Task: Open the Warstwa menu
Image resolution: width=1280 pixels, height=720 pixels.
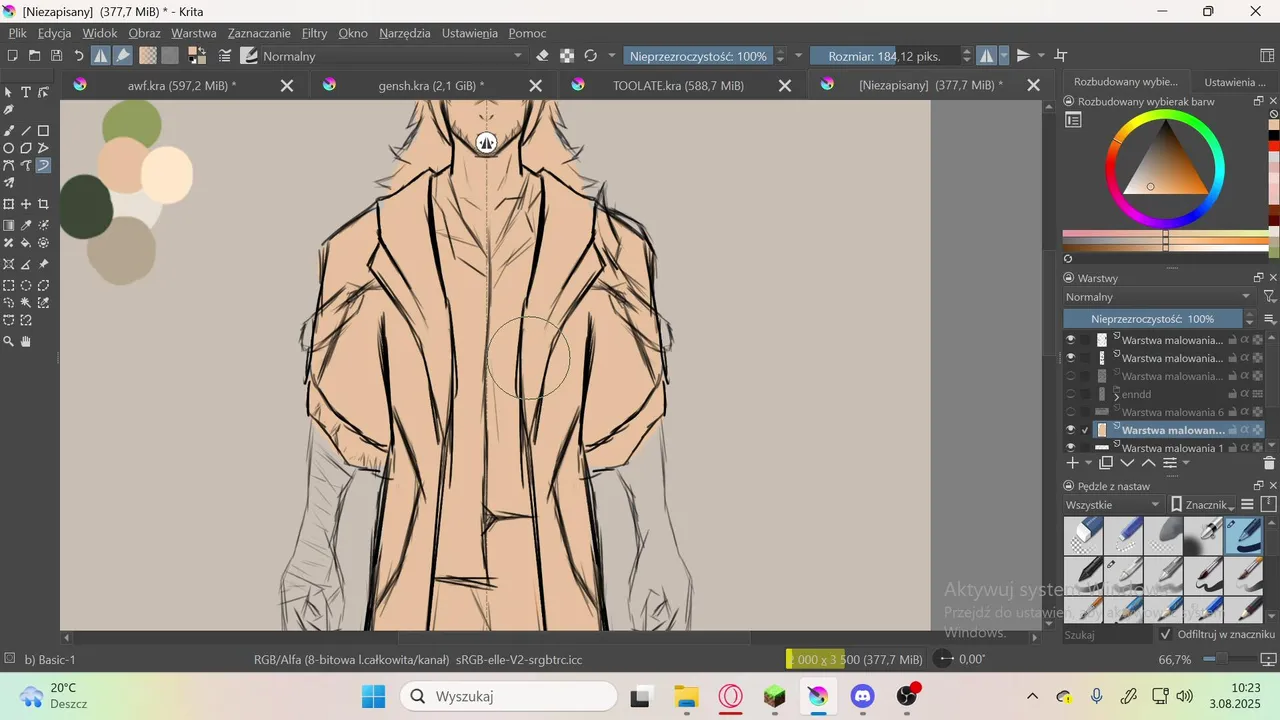Action: [x=193, y=33]
